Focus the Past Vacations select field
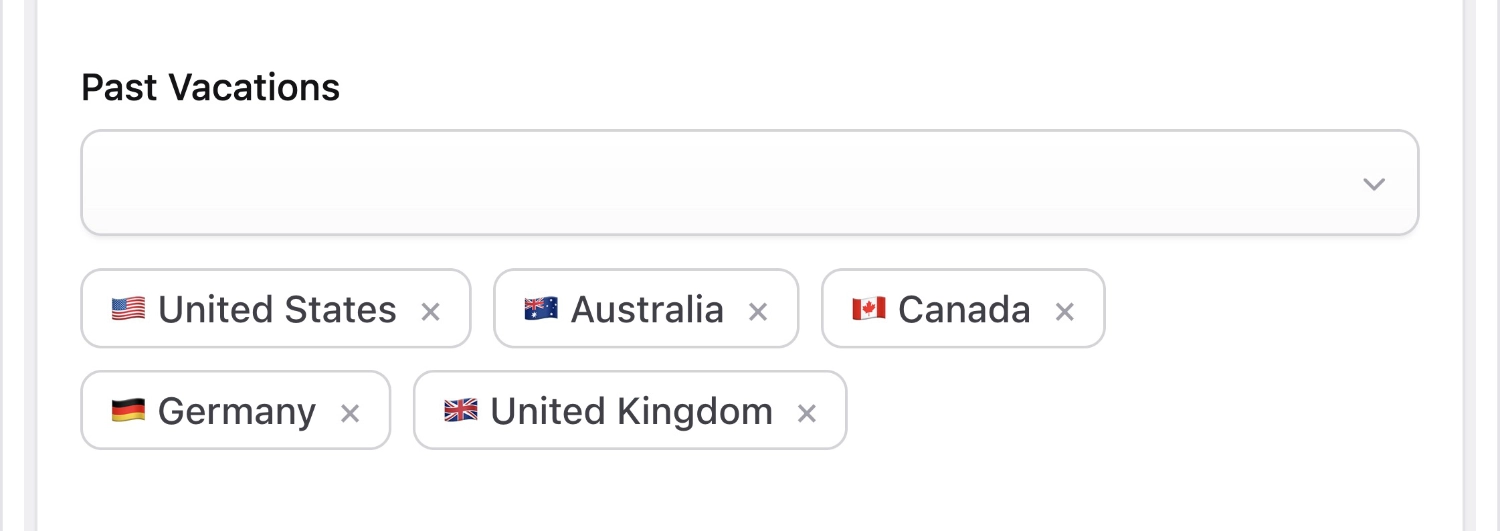 (700, 183)
